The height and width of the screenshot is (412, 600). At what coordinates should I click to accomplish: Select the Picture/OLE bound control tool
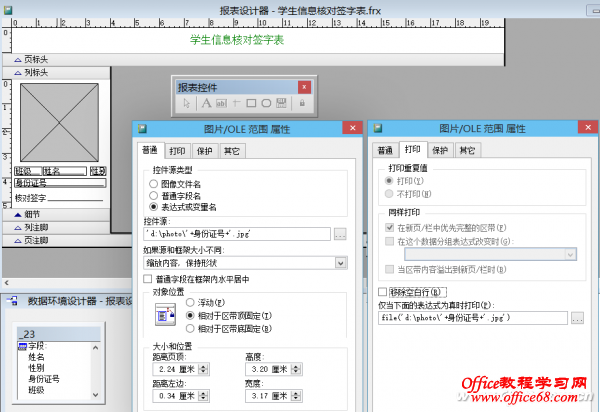point(281,103)
